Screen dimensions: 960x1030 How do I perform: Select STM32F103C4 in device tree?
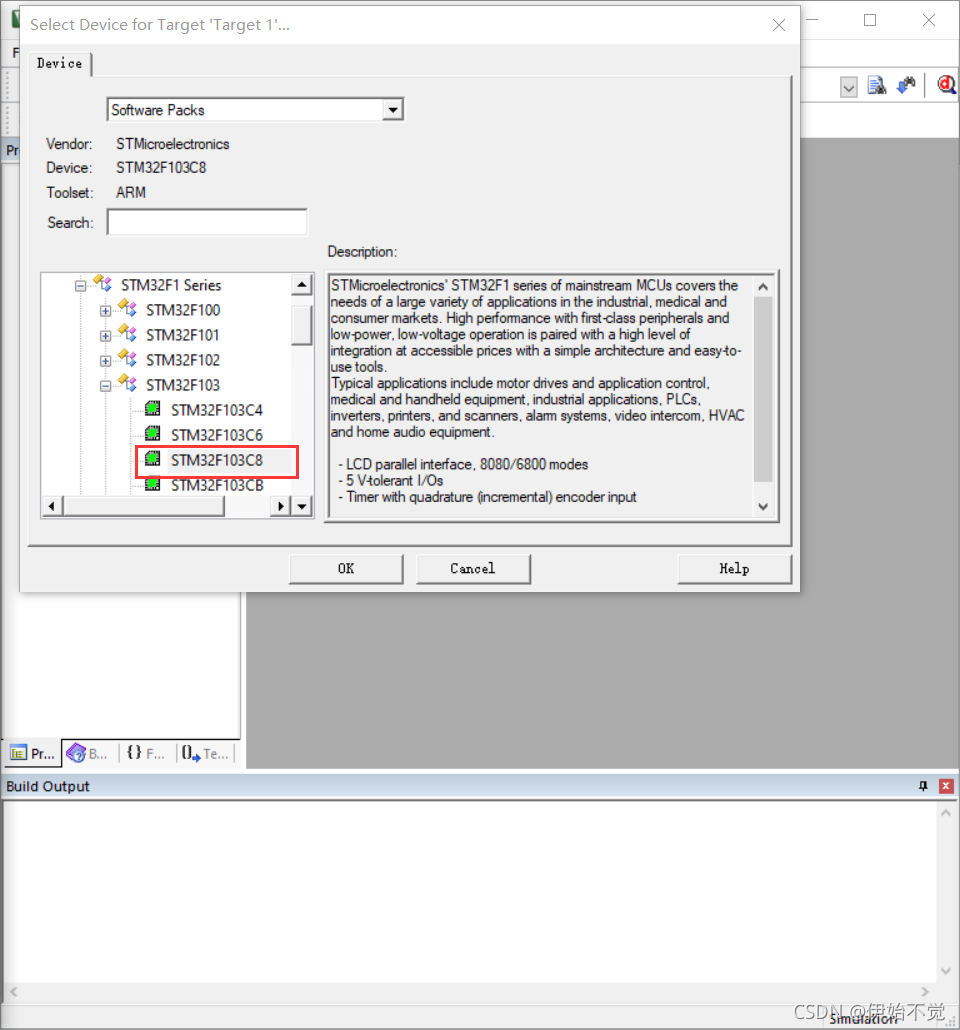pos(217,411)
